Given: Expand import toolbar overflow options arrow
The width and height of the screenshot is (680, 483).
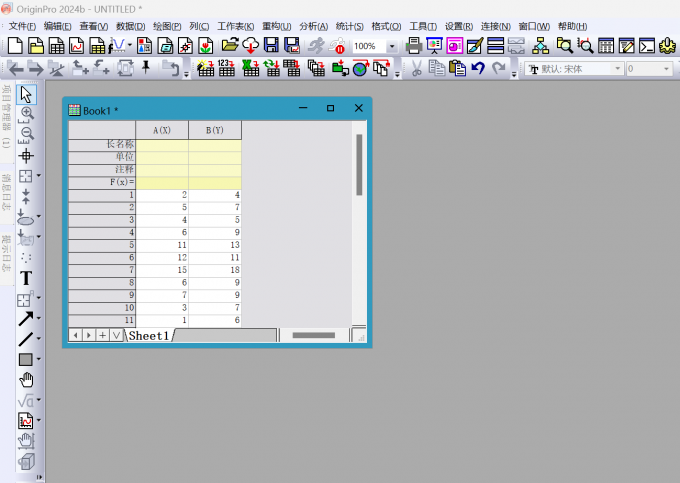Looking at the screenshot, I should pos(397,74).
